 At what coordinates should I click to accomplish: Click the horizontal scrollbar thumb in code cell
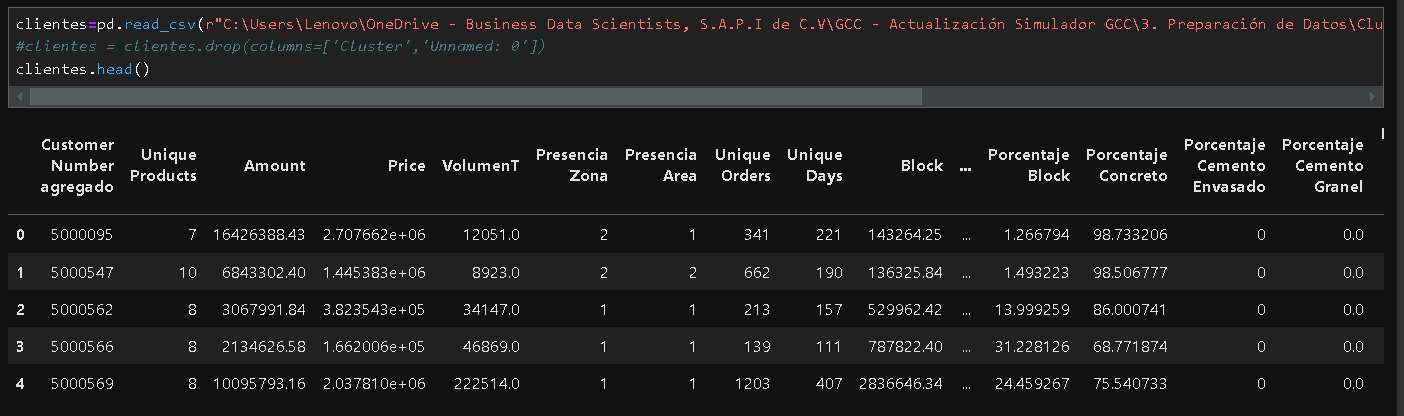pyautogui.click(x=475, y=97)
